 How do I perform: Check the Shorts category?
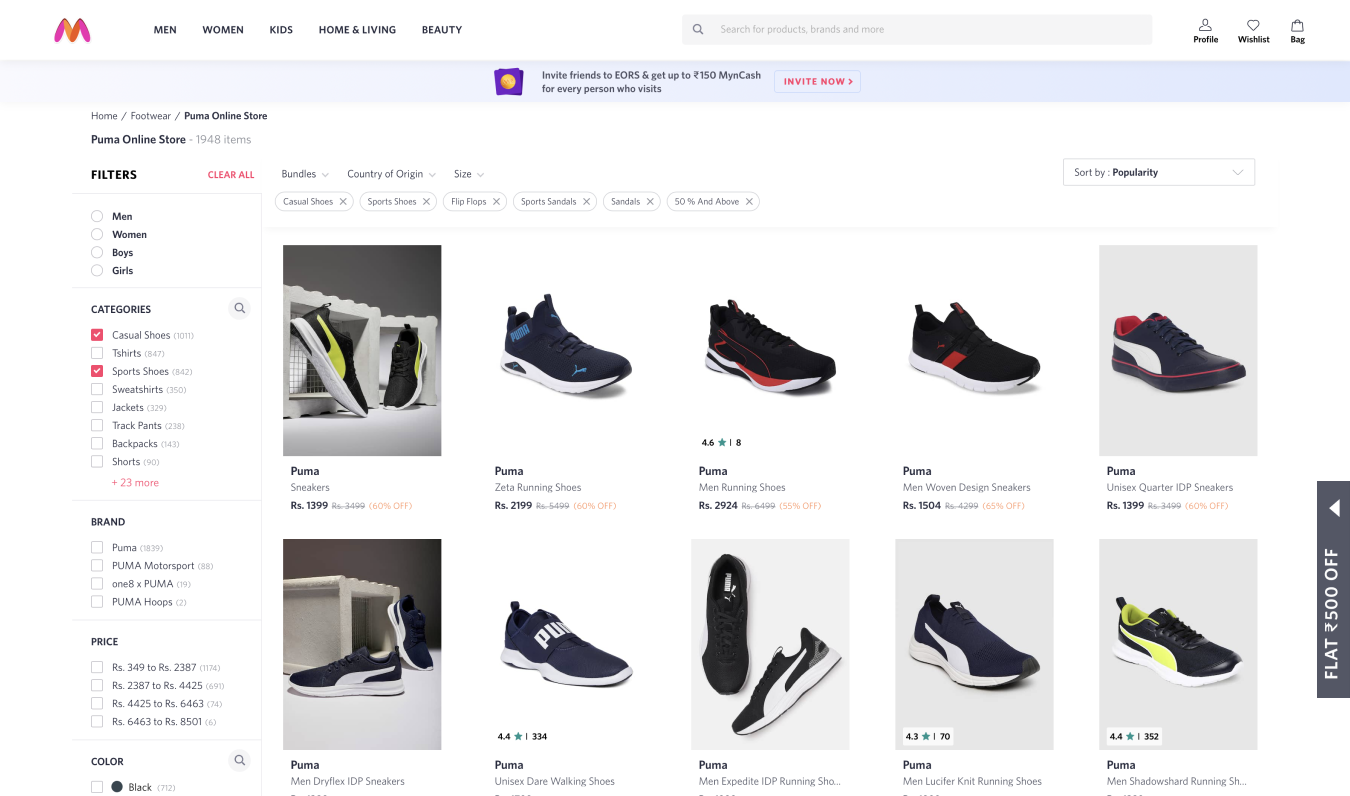coord(97,461)
